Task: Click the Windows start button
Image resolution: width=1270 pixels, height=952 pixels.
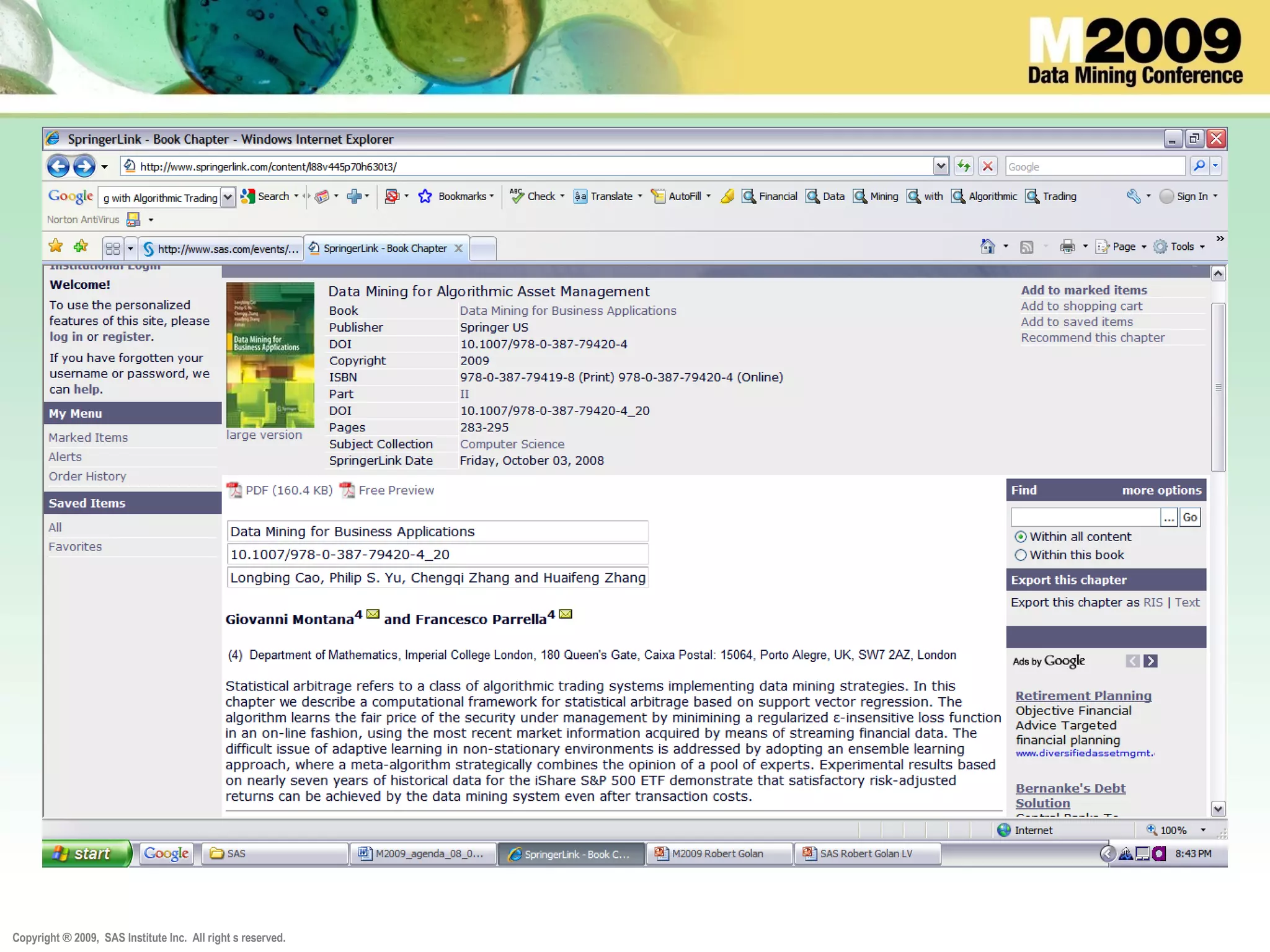Action: [x=87, y=853]
